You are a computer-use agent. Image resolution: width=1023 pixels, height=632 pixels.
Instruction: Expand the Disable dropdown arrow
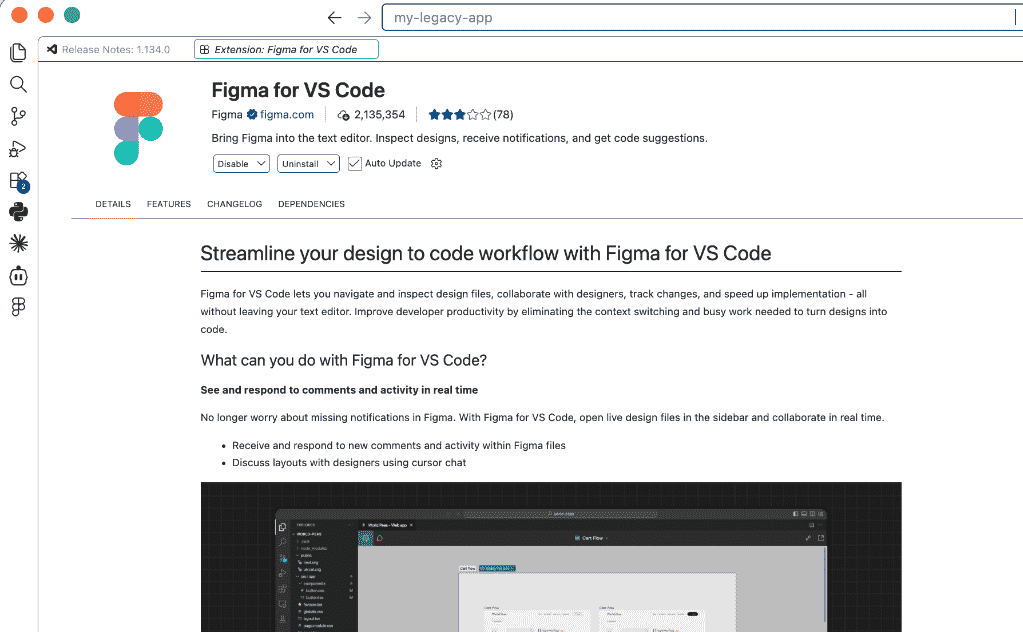click(x=260, y=164)
